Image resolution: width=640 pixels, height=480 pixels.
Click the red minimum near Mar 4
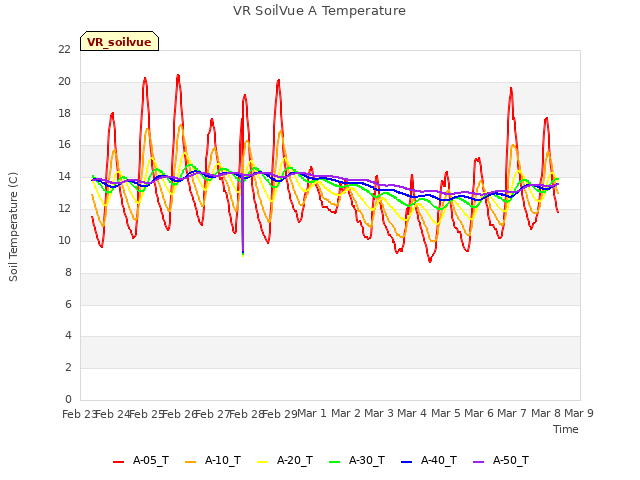[430, 260]
